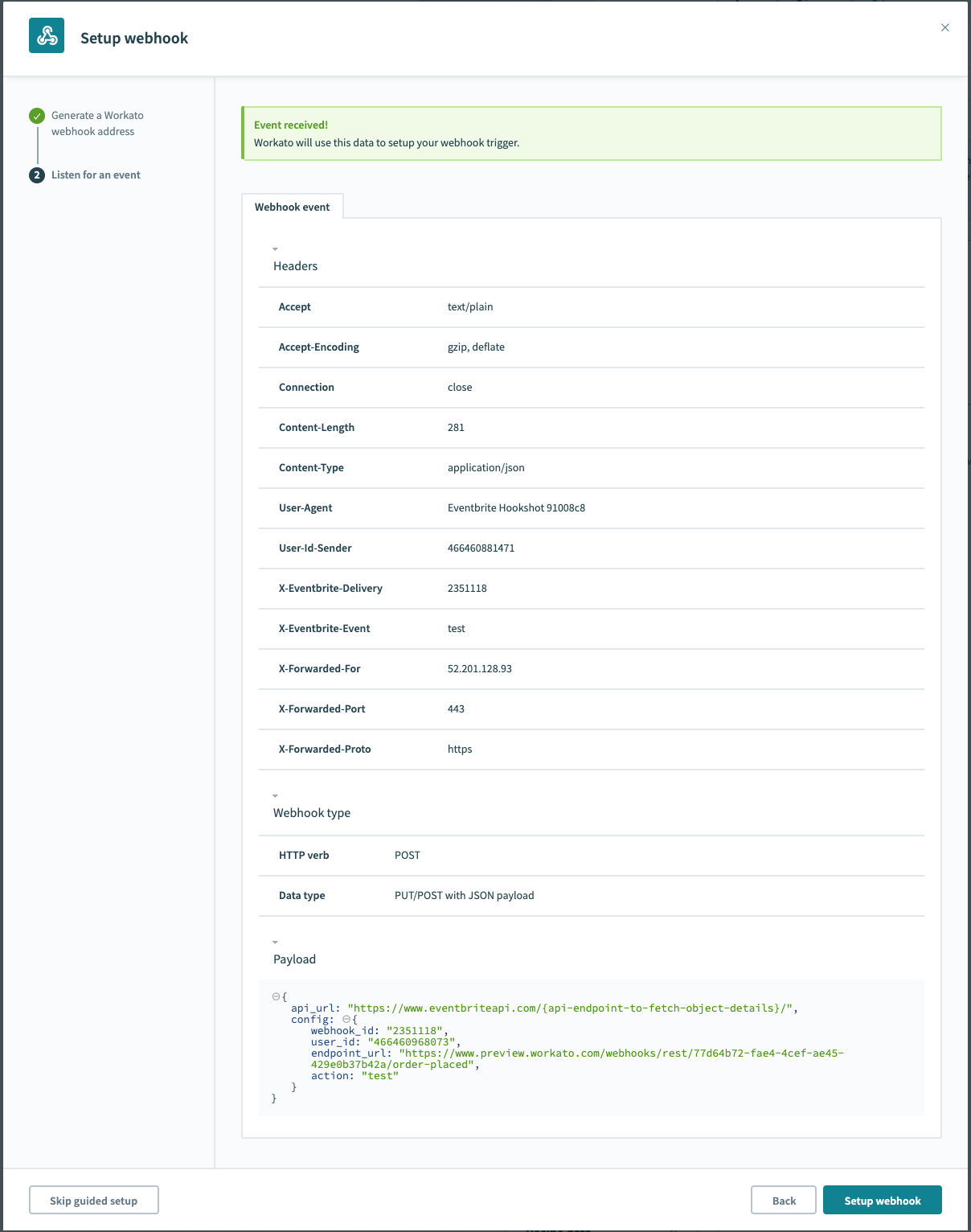Click the green checkmark next to completed step
Image resolution: width=971 pixels, height=1232 pixels.
coord(36,115)
